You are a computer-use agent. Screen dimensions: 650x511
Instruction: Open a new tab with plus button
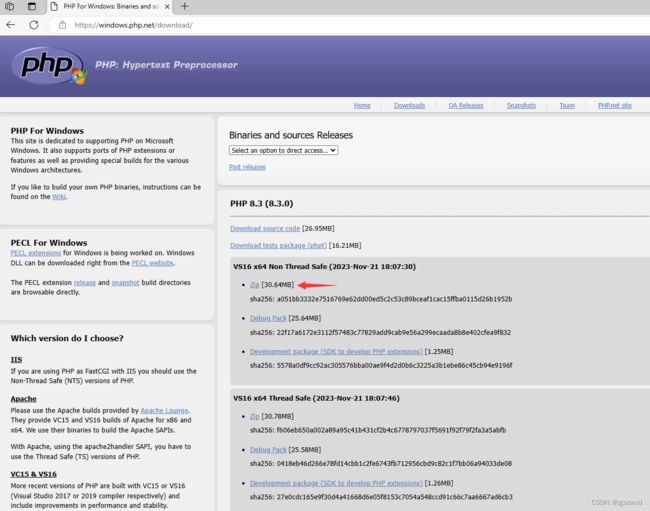pos(184,6)
